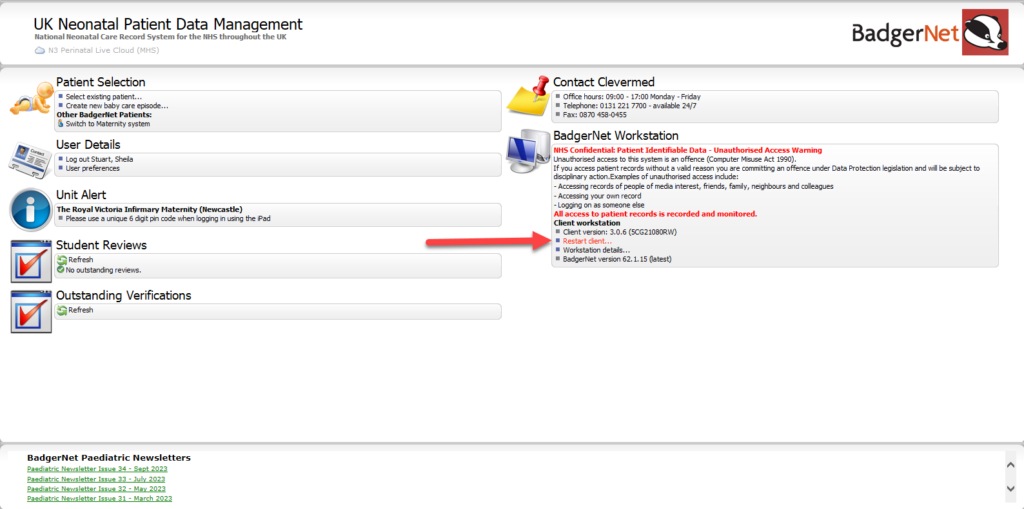Screen dimensions: 1024x509
Task: Click the baby icon beside Patient Selection
Action: pyautogui.click(x=31, y=98)
